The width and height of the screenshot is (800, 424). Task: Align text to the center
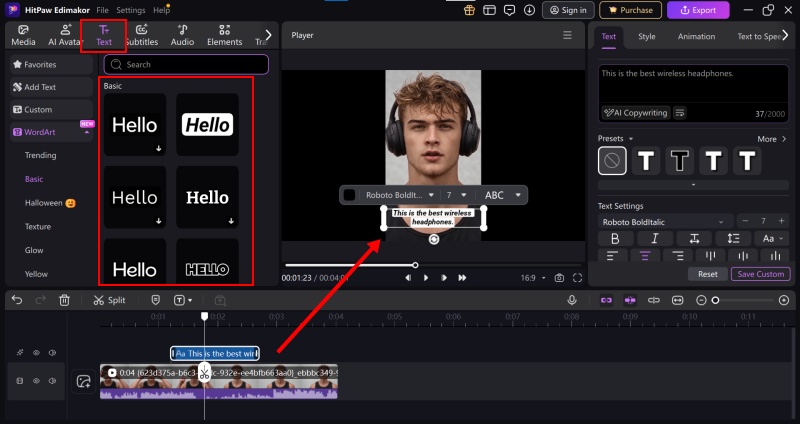[645, 256]
